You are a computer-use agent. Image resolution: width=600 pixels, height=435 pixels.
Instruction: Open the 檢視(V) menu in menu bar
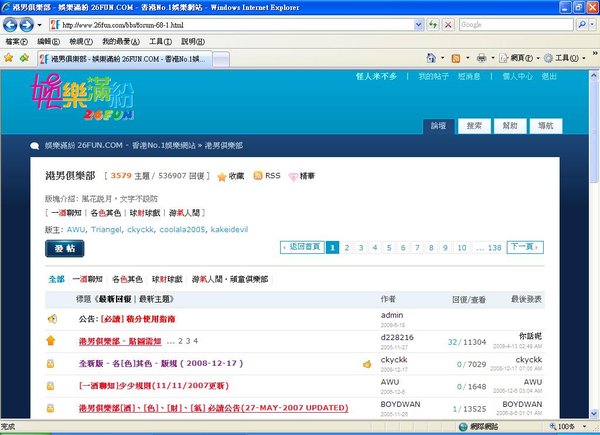click(81, 42)
